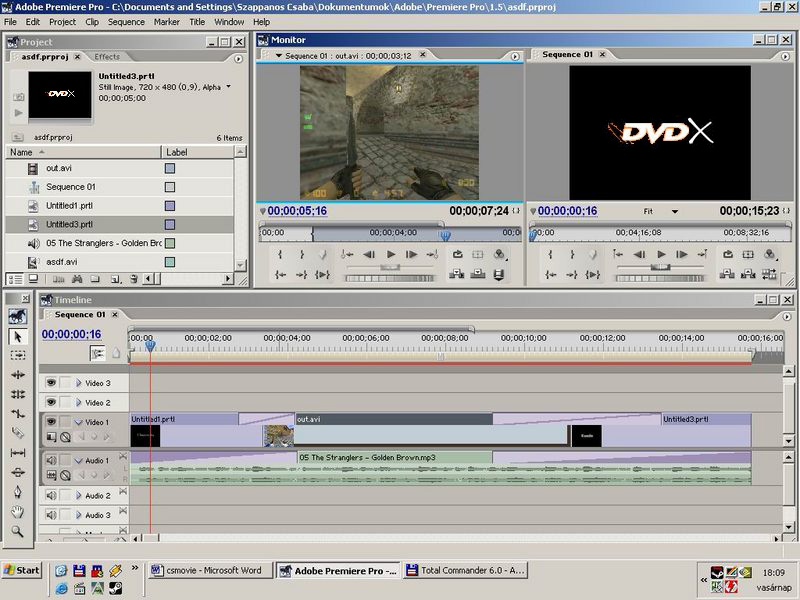The width and height of the screenshot is (800, 600).
Task: Click the Source monitor shuttle slider
Action: click(390, 267)
